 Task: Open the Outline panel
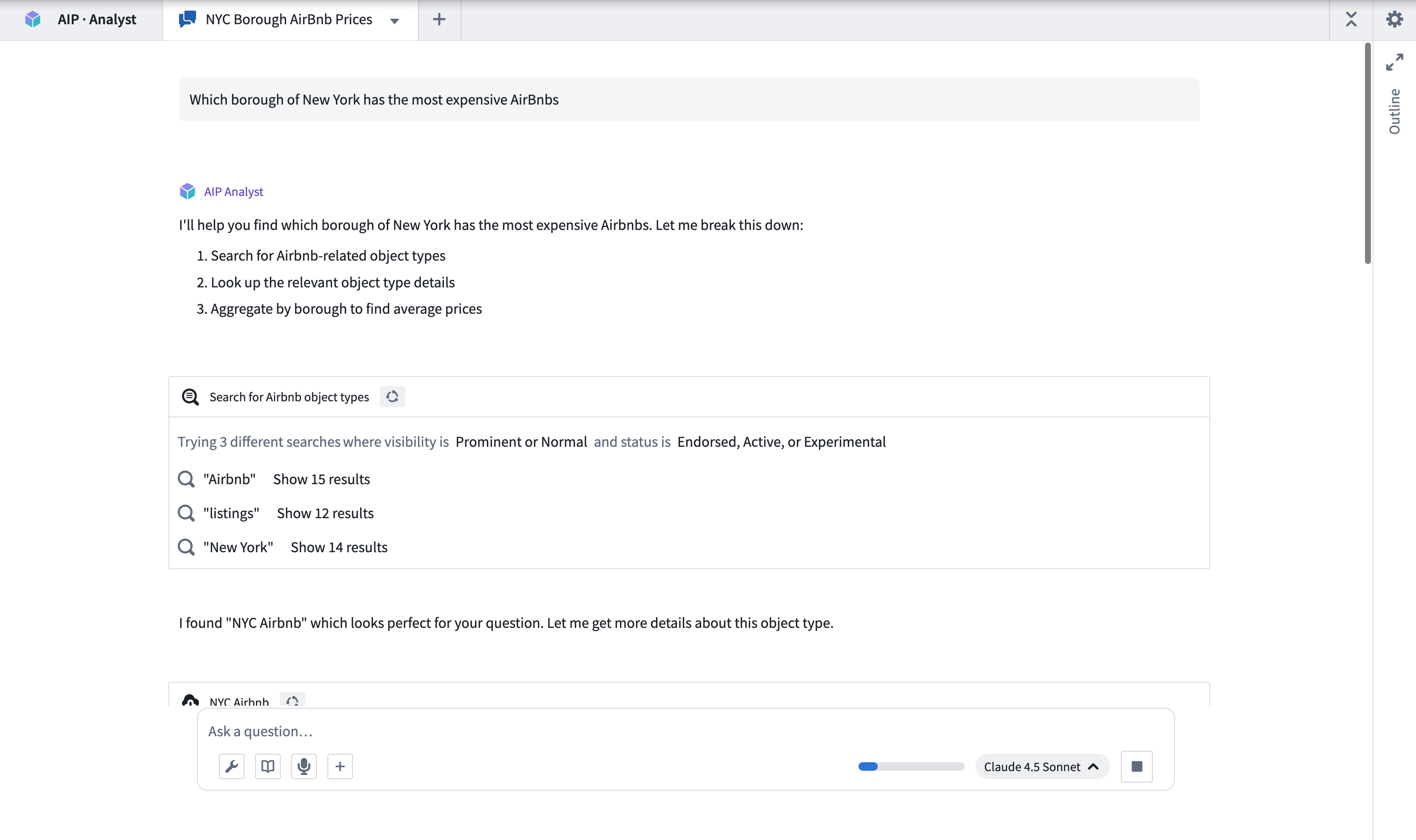pyautogui.click(x=1395, y=111)
